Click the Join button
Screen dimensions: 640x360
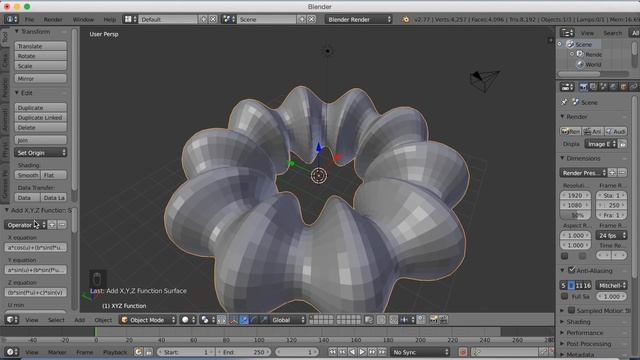pyautogui.click(x=40, y=140)
